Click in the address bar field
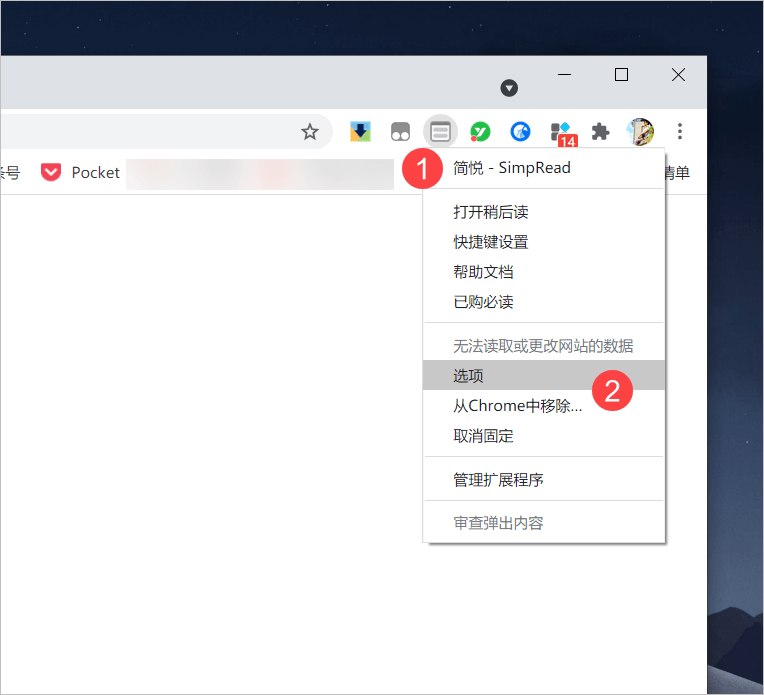This screenshot has height=695, width=764. 166,132
